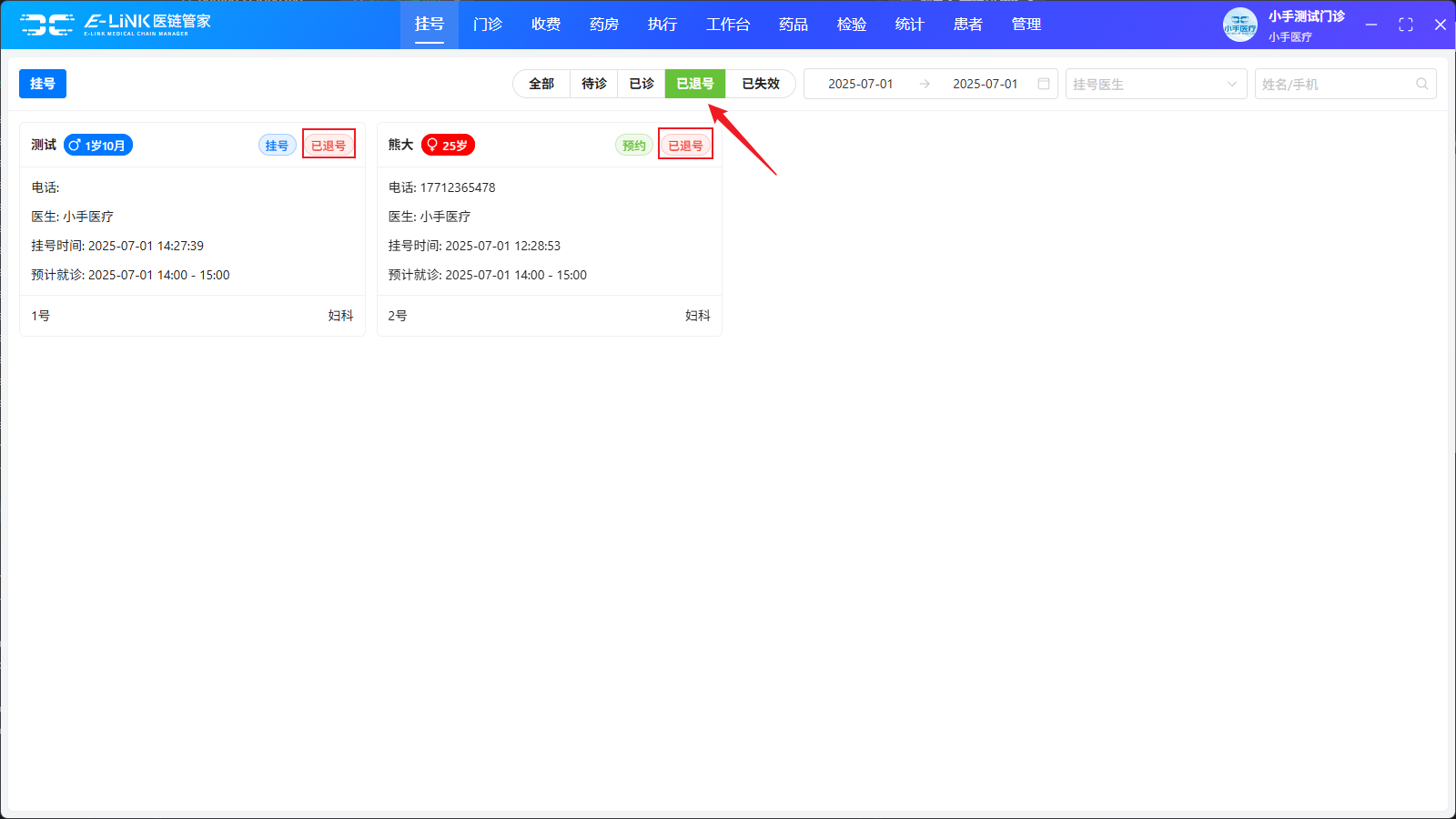Click the search magnifier icon

click(x=1421, y=84)
